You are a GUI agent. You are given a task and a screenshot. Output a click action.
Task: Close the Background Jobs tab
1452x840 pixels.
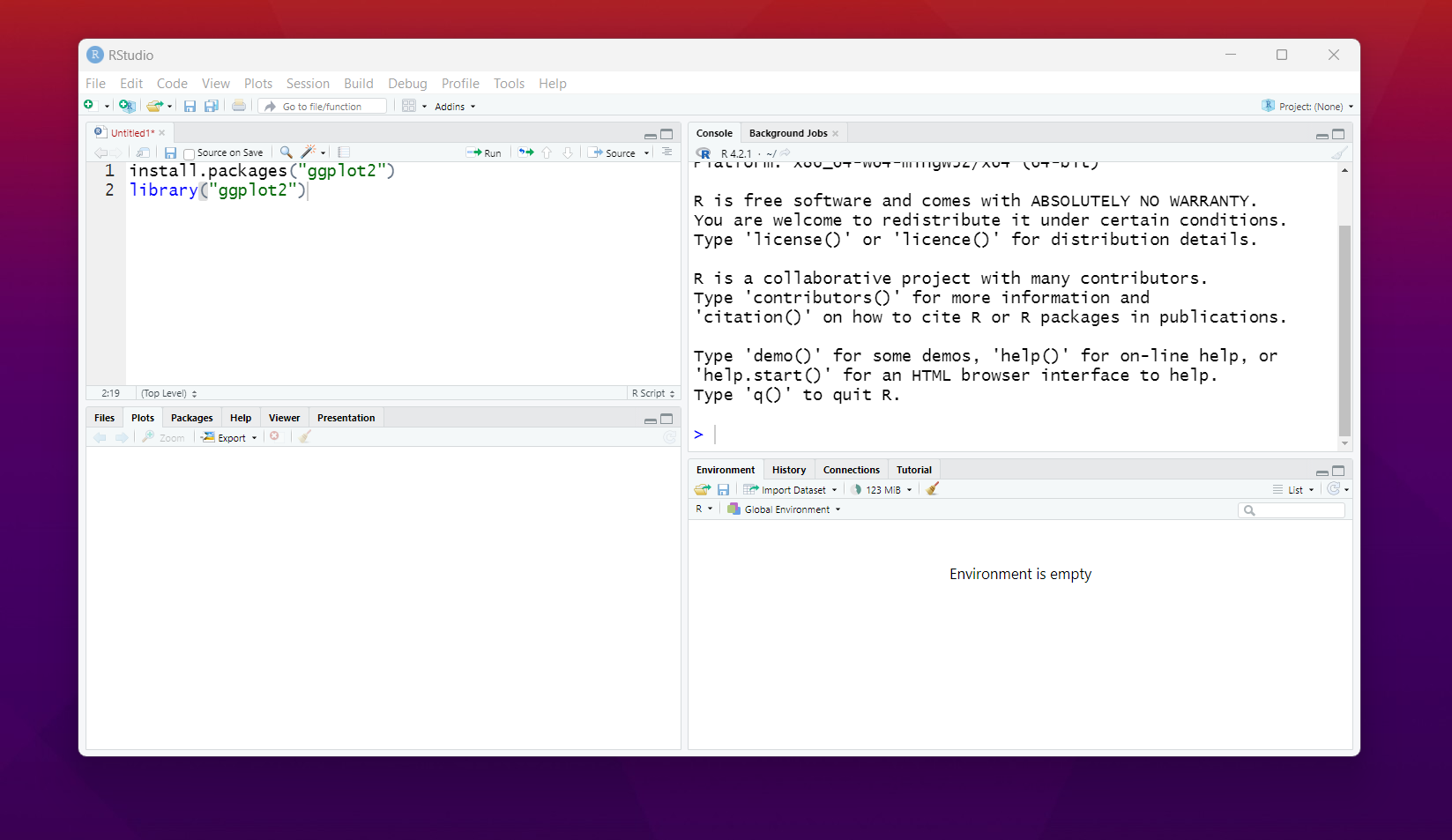pyautogui.click(x=836, y=134)
